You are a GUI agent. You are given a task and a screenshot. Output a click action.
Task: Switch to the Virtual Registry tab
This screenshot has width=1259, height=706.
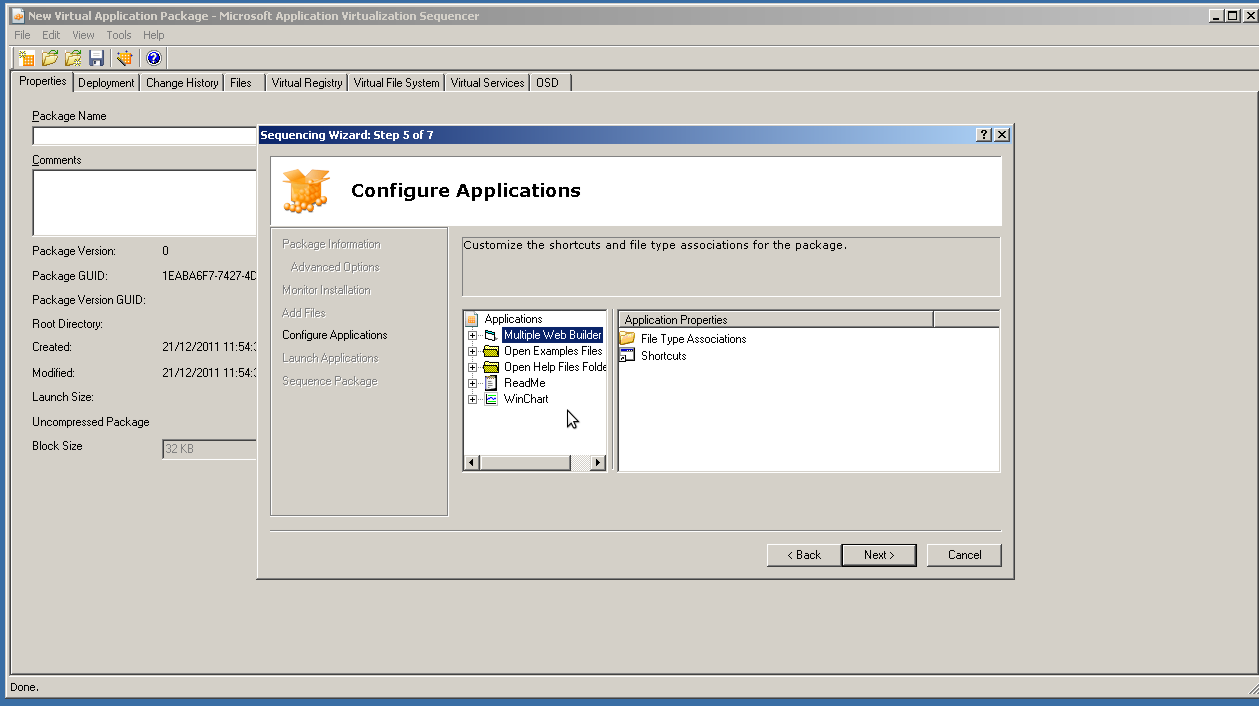(307, 83)
